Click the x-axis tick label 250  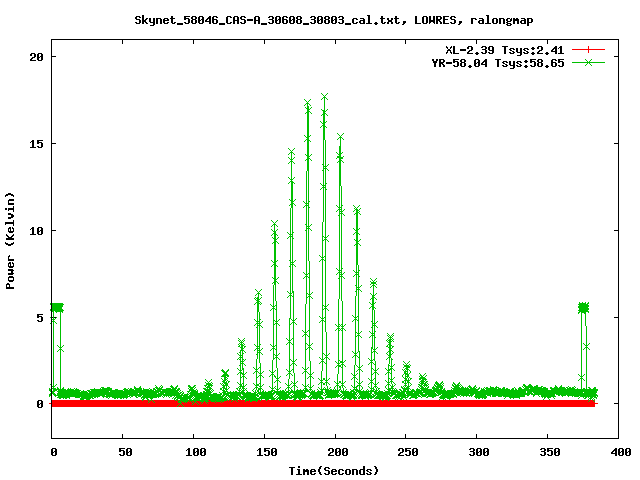pyautogui.click(x=408, y=452)
